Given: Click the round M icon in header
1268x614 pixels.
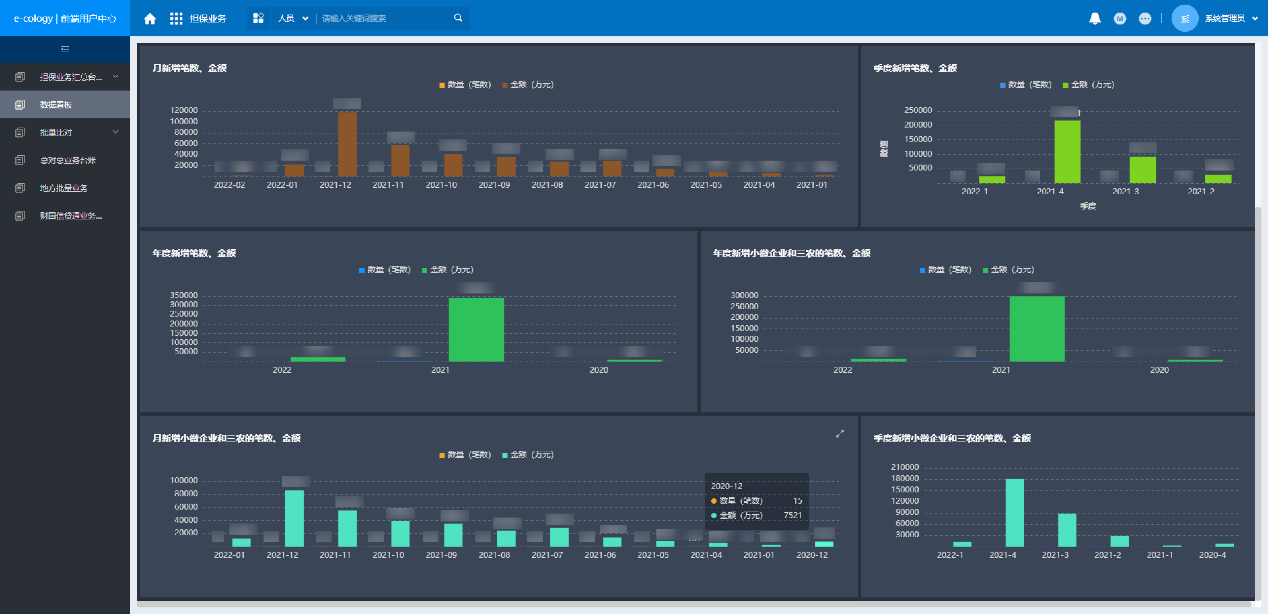Looking at the screenshot, I should (1120, 18).
